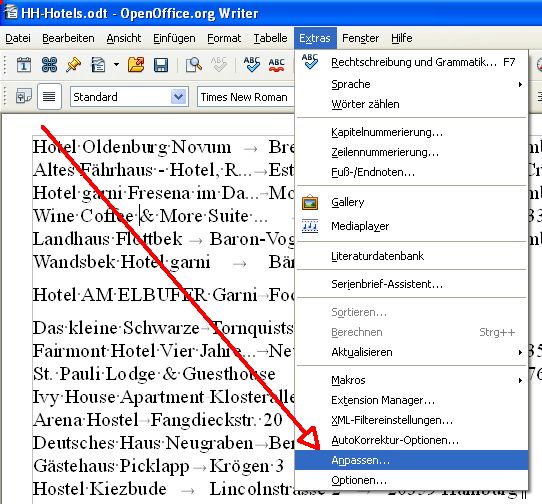Open Fuß-/Endnoten settings

click(411, 172)
